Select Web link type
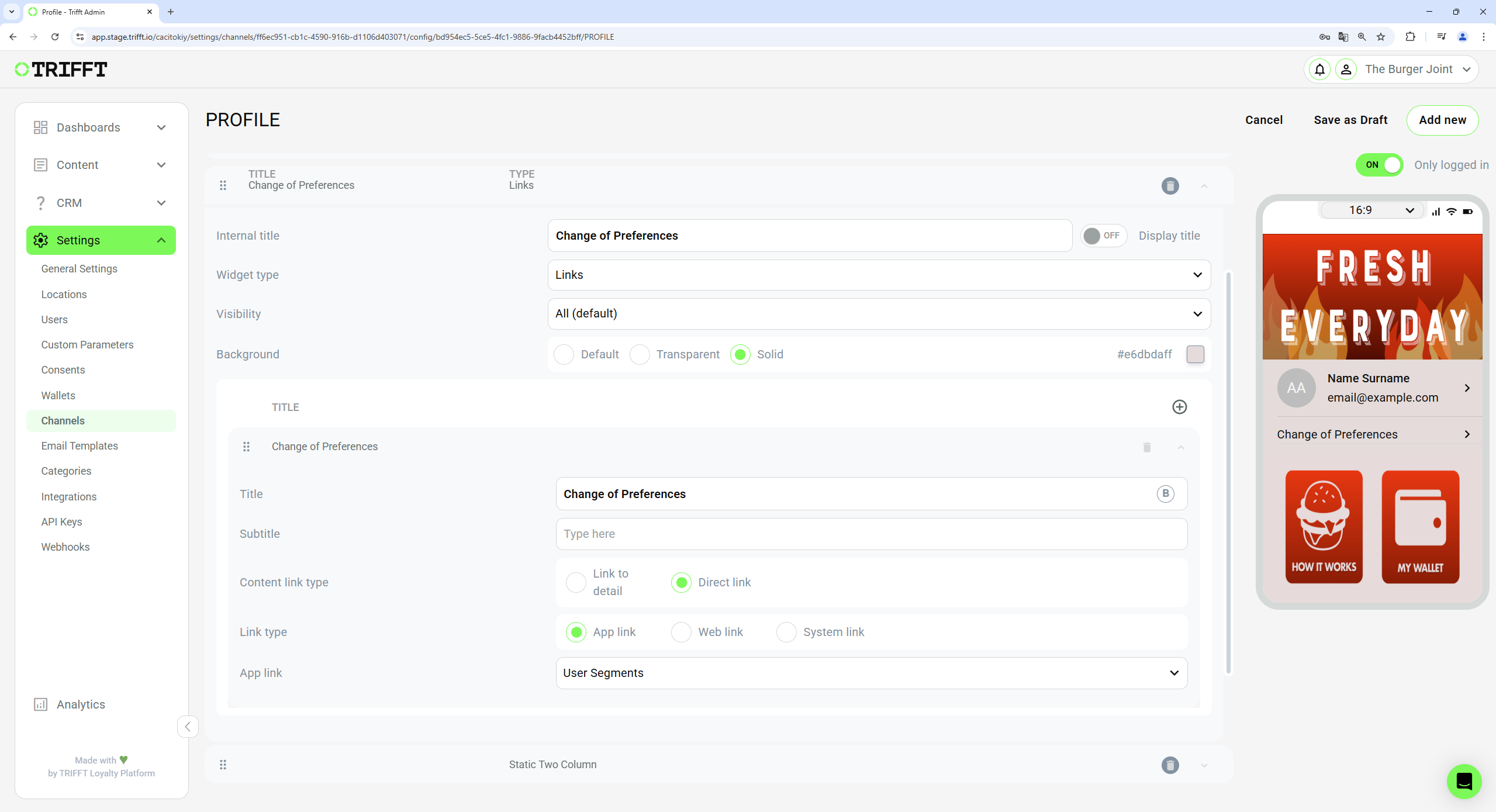Screen dimensions: 1496x812 [681, 632]
